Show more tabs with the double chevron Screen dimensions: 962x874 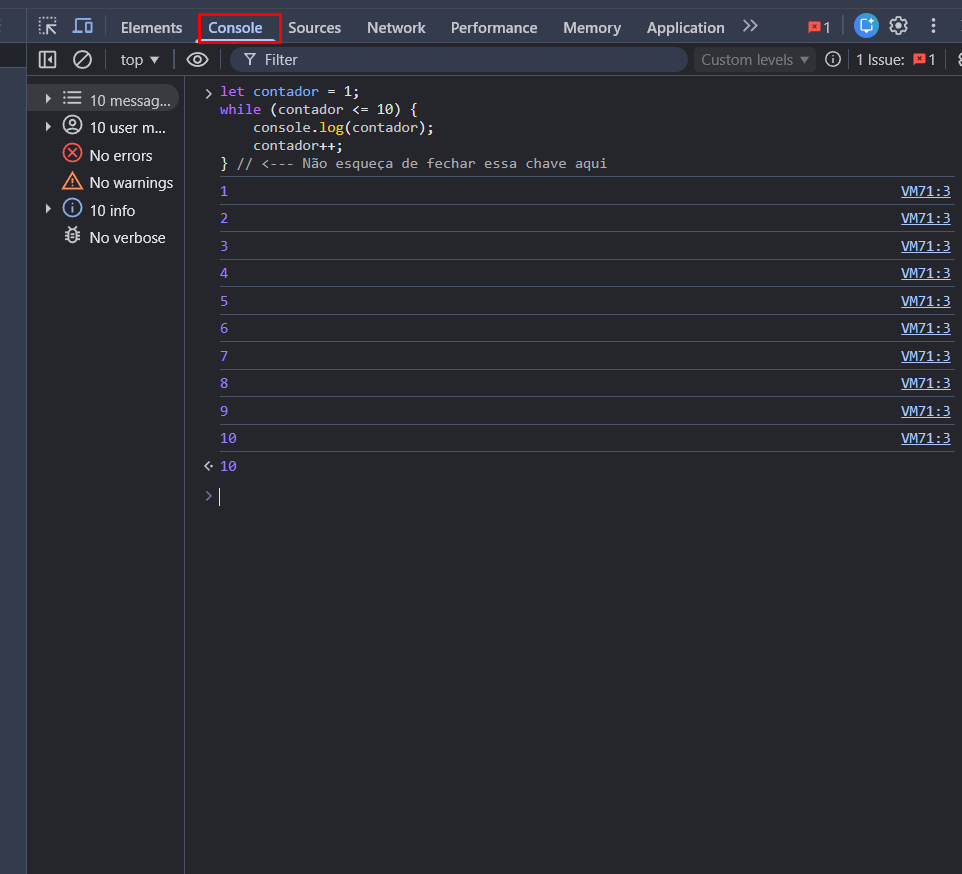(x=750, y=27)
